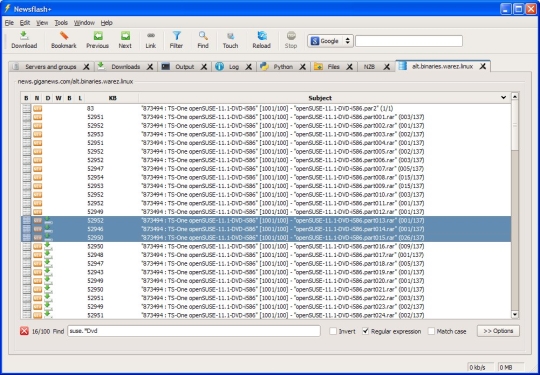Screen dimensions: 540x375
Task: Click green download arrow on part020.rar row
Action: [48, 280]
